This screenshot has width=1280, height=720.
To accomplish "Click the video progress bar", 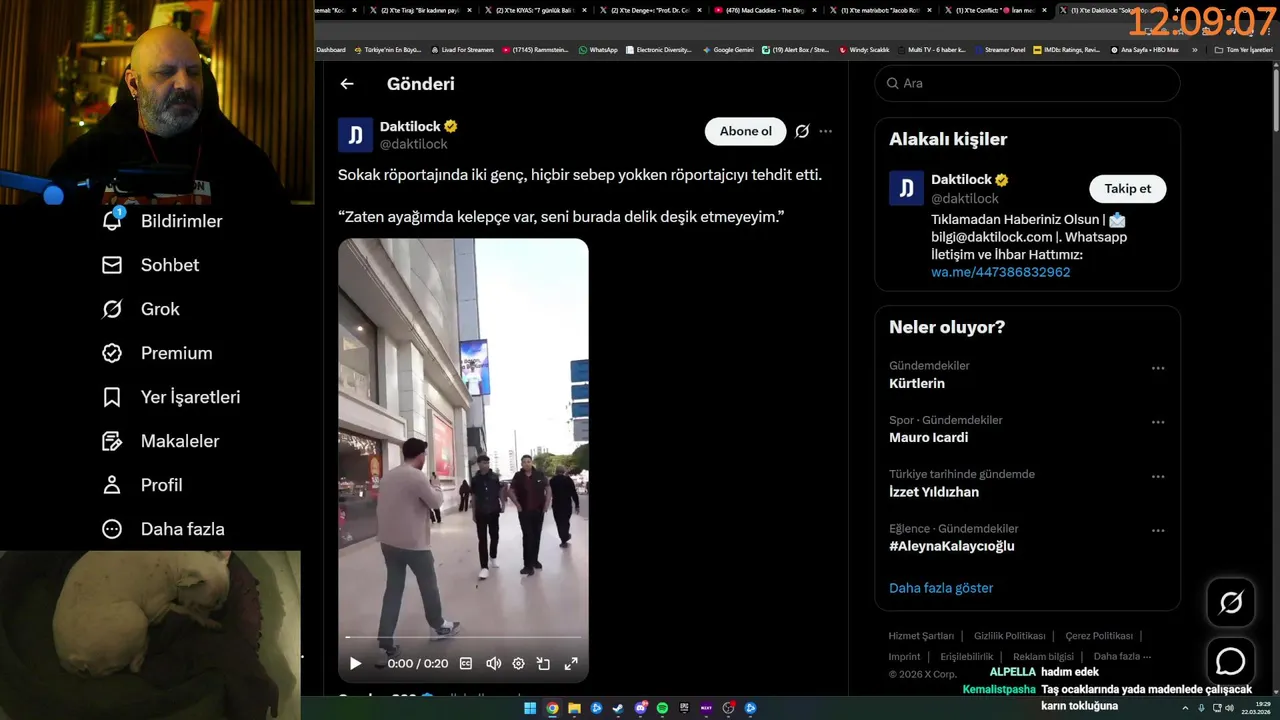I will pyautogui.click(x=463, y=637).
